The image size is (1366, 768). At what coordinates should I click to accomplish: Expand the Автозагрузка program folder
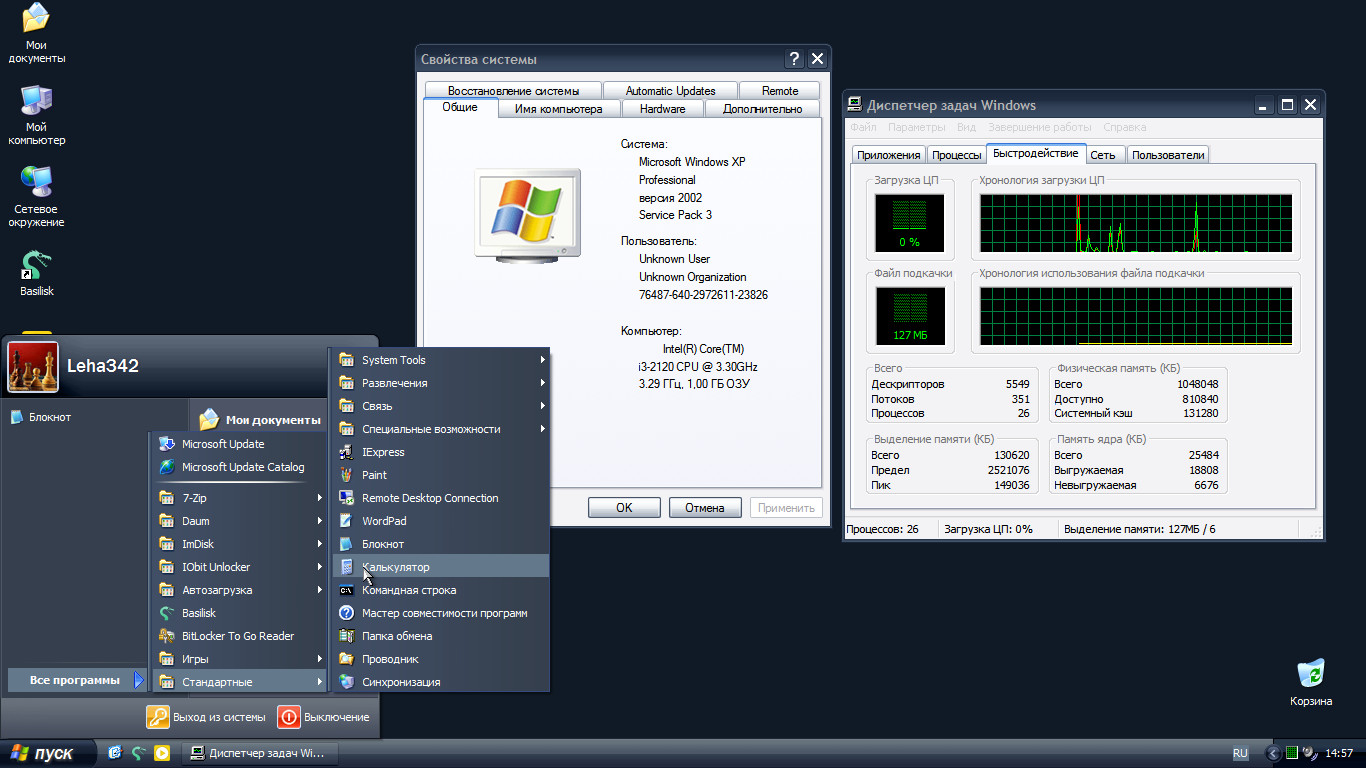239,590
